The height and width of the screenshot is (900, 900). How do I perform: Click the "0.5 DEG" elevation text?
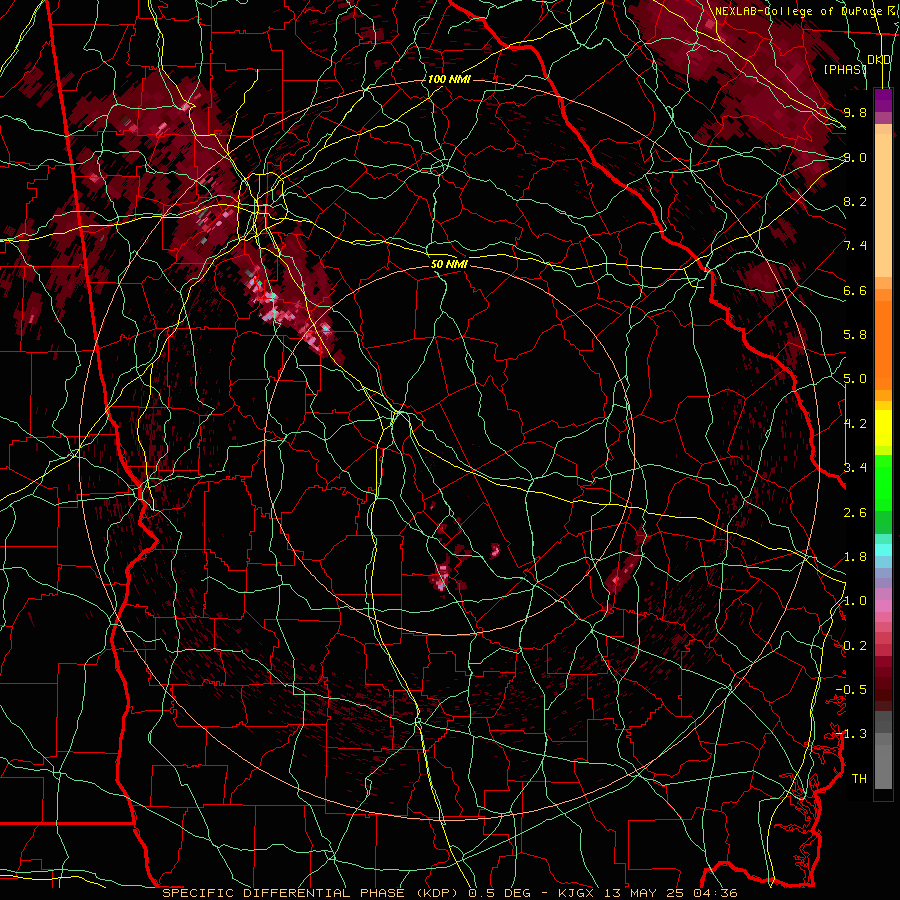pyautogui.click(x=497, y=893)
